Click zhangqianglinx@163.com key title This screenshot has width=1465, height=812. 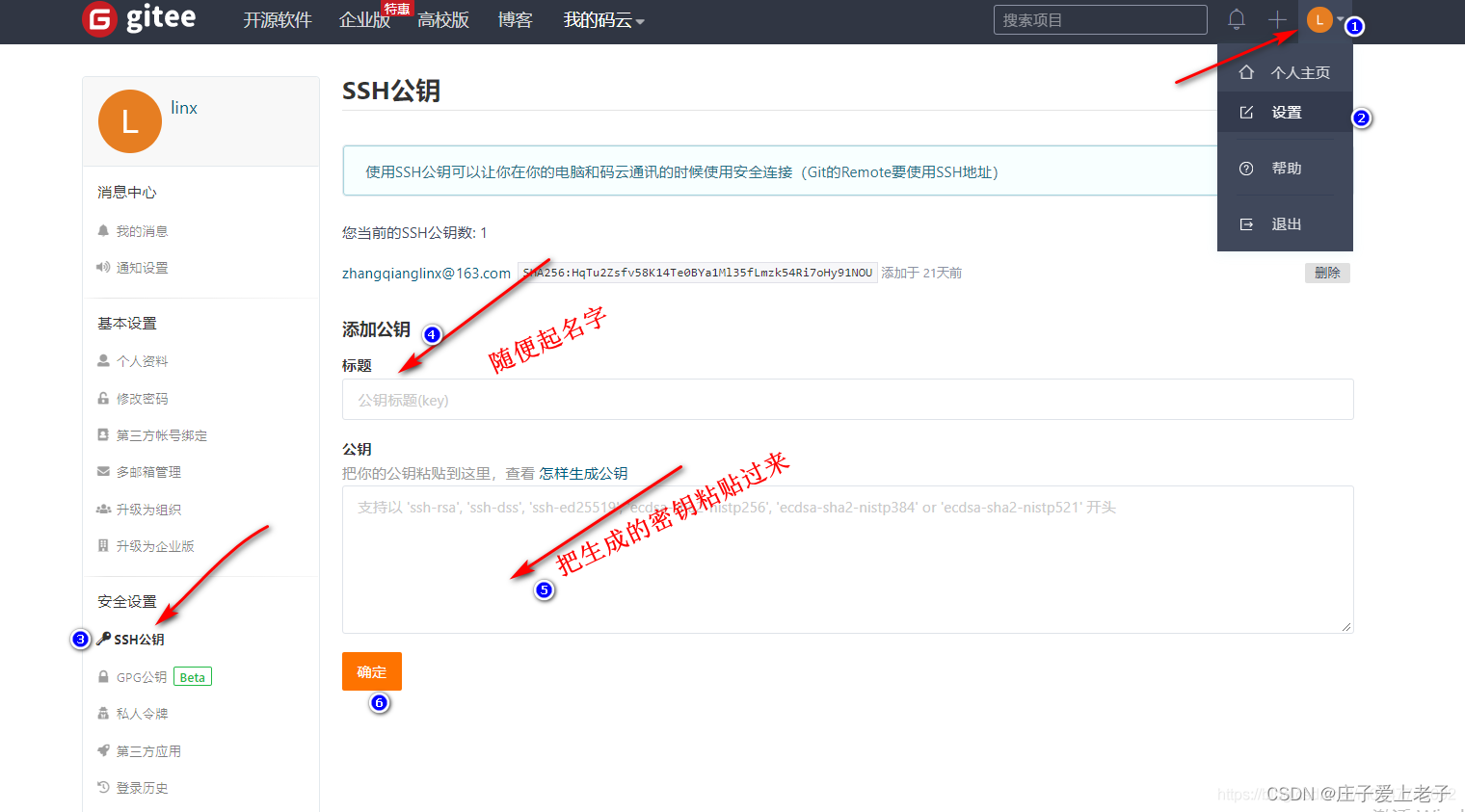click(x=426, y=274)
